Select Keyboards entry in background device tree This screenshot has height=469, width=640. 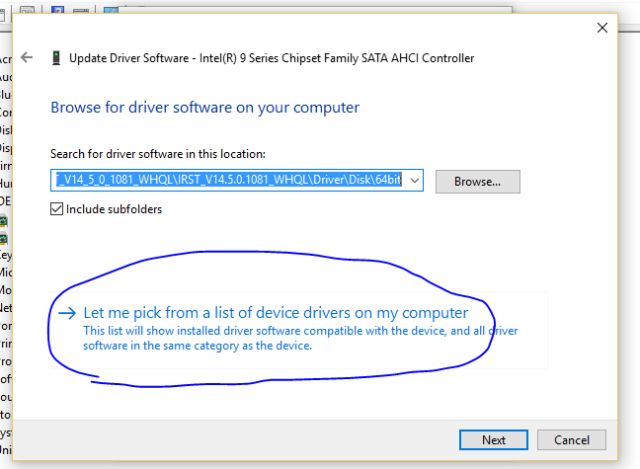click(x=5, y=255)
